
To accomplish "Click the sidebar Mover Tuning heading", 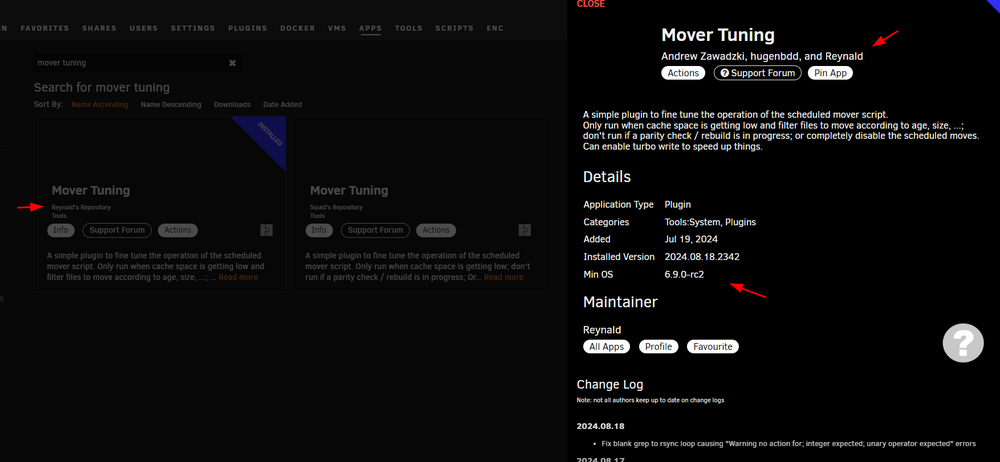I will point(718,34).
